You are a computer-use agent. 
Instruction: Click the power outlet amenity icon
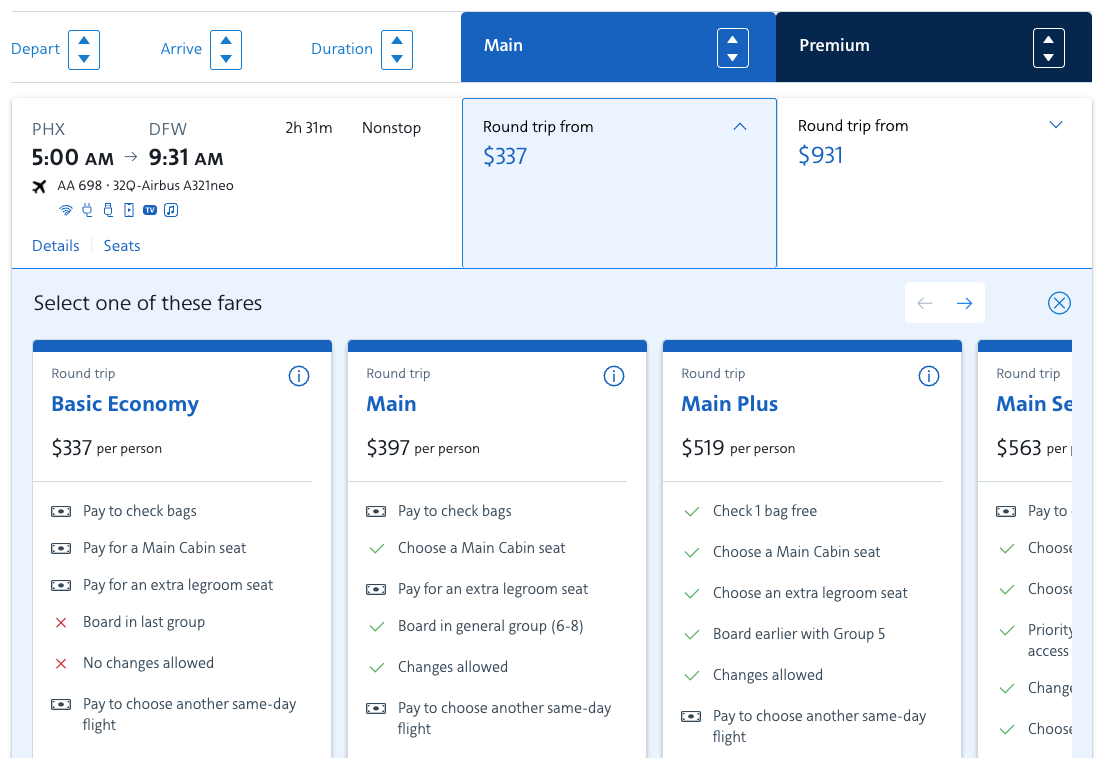click(x=87, y=210)
